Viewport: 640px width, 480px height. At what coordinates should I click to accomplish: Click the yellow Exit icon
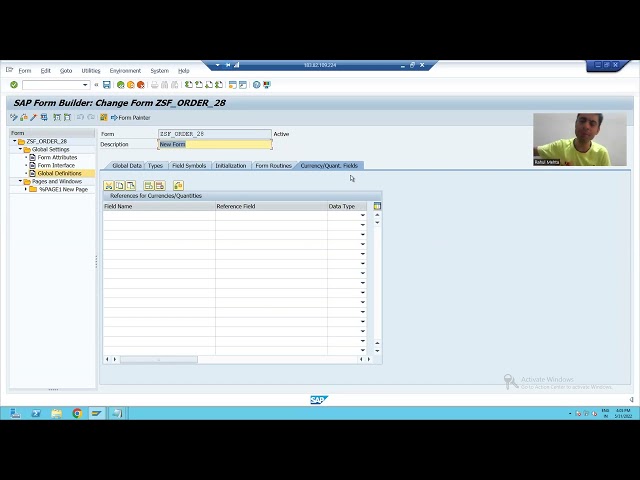coord(131,85)
